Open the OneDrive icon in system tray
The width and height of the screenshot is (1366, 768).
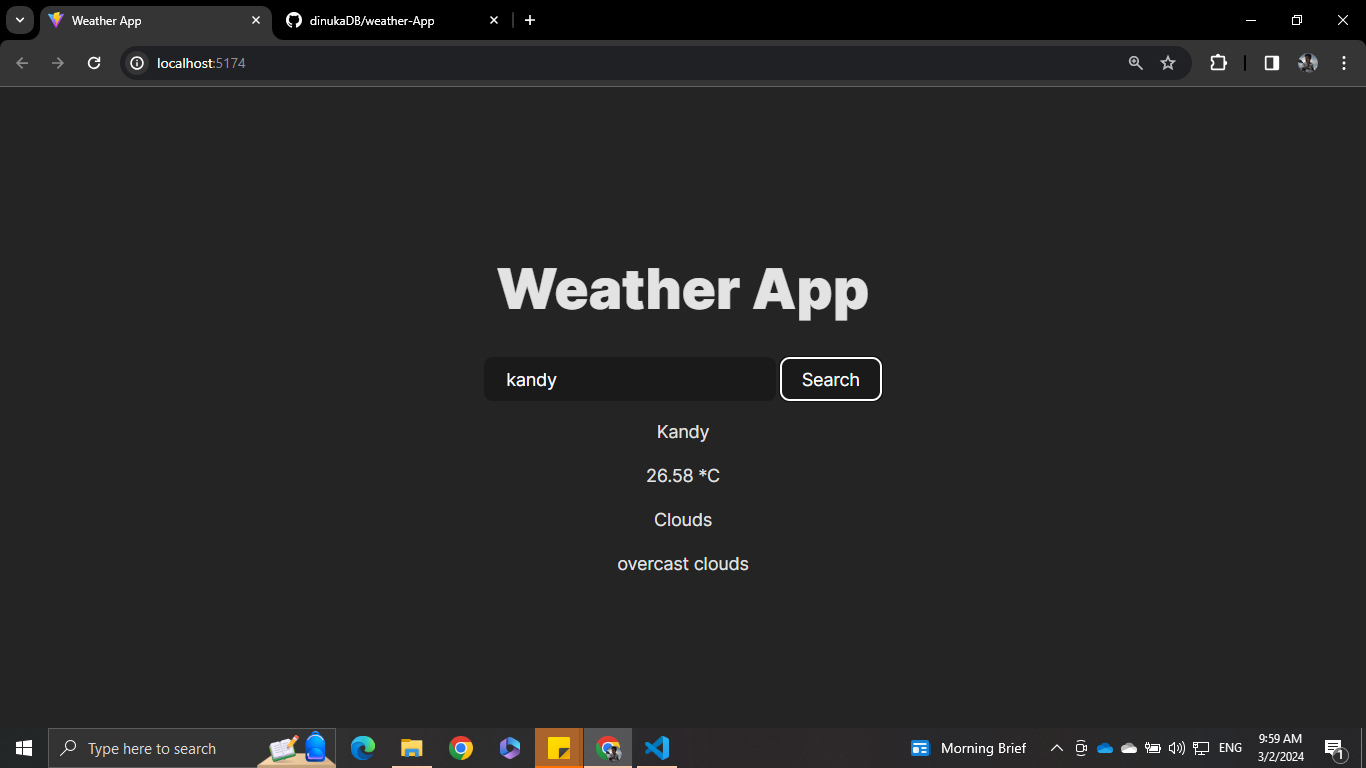1105,747
